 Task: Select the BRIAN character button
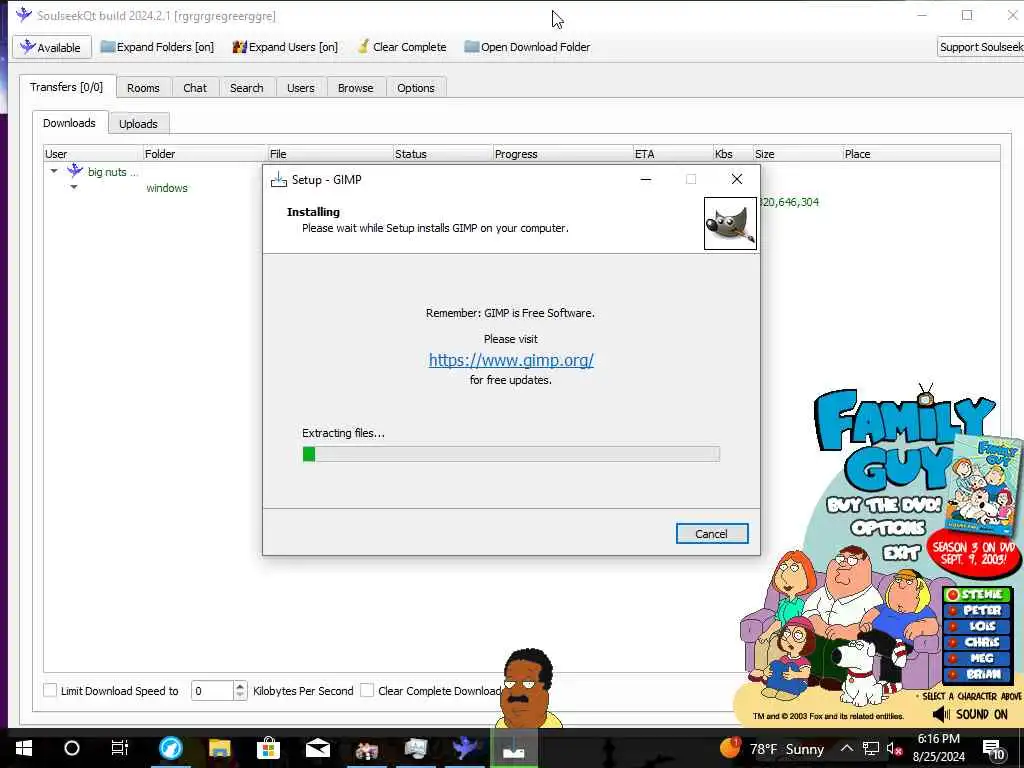tap(977, 674)
